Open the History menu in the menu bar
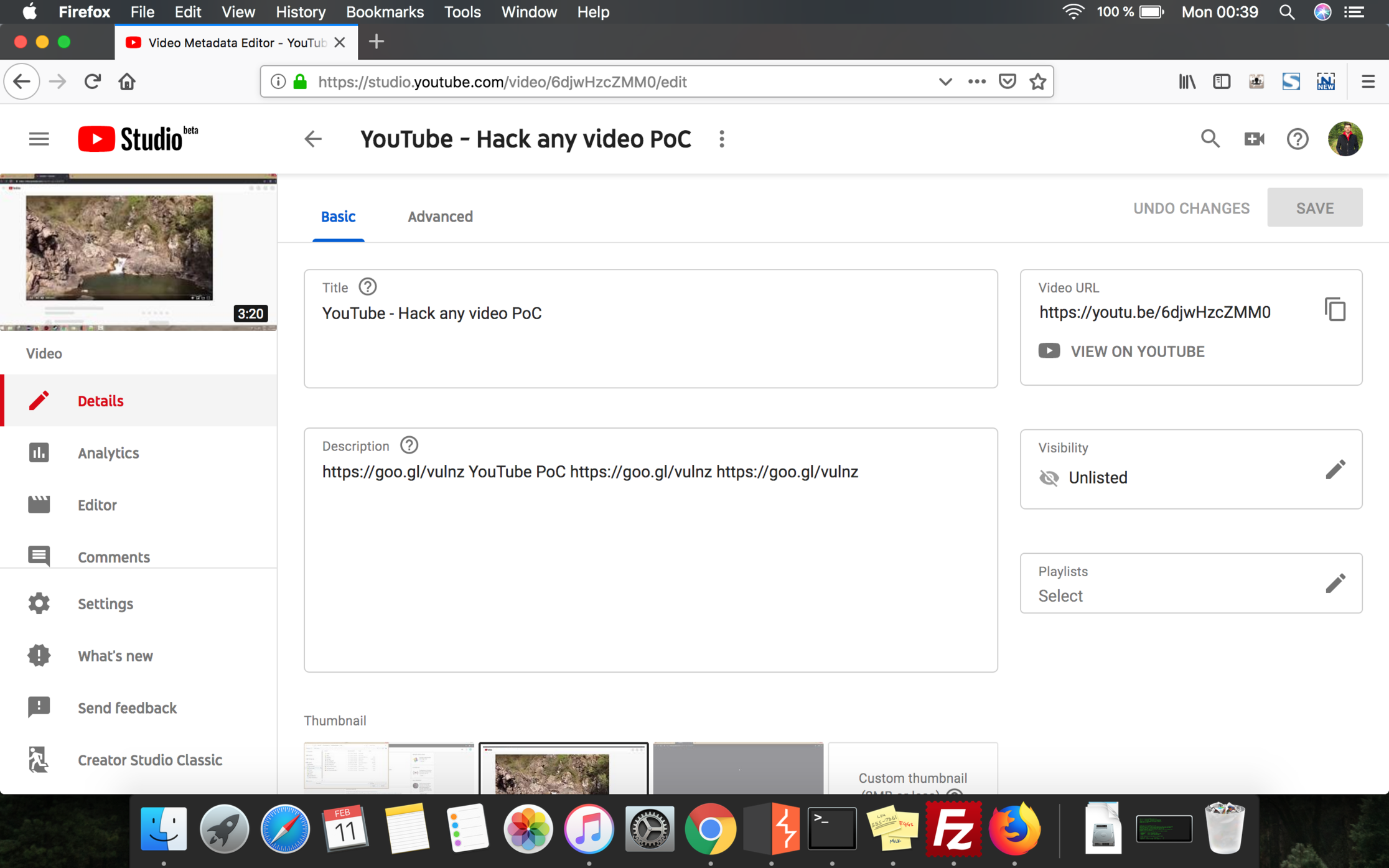The height and width of the screenshot is (868, 1389). [301, 12]
